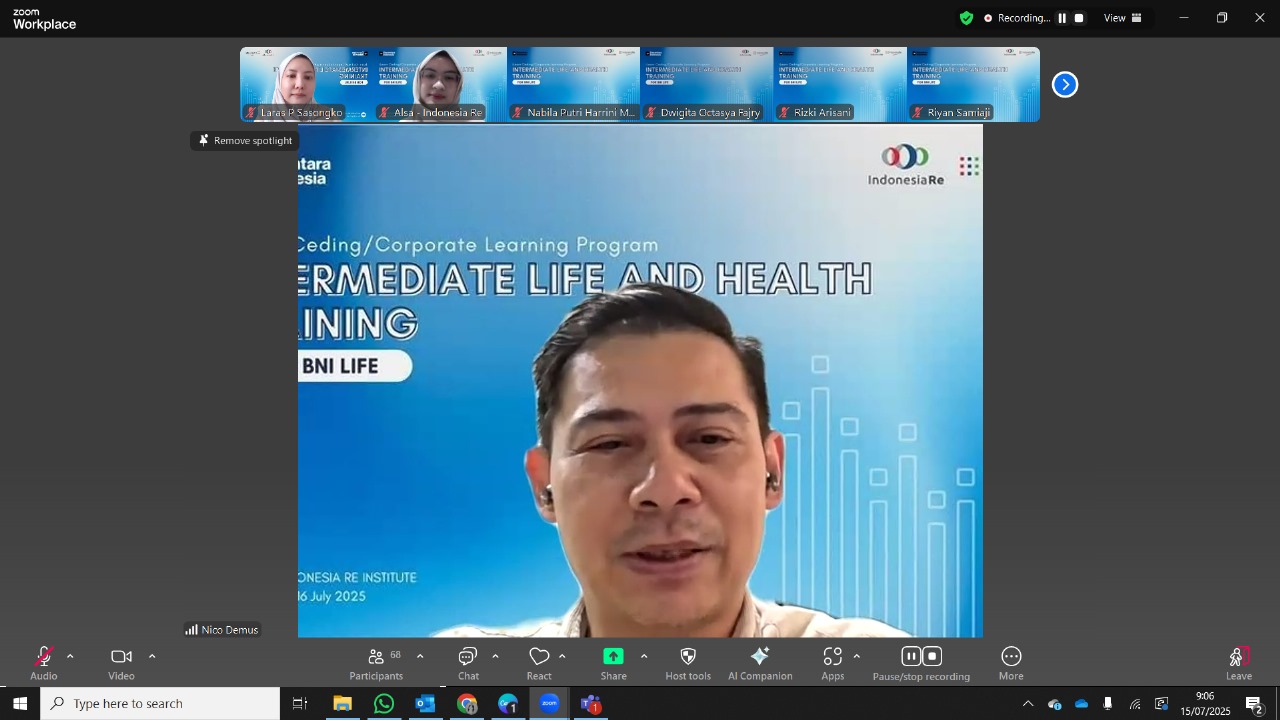
Task: Show hidden system tray icons
Action: point(1027,704)
